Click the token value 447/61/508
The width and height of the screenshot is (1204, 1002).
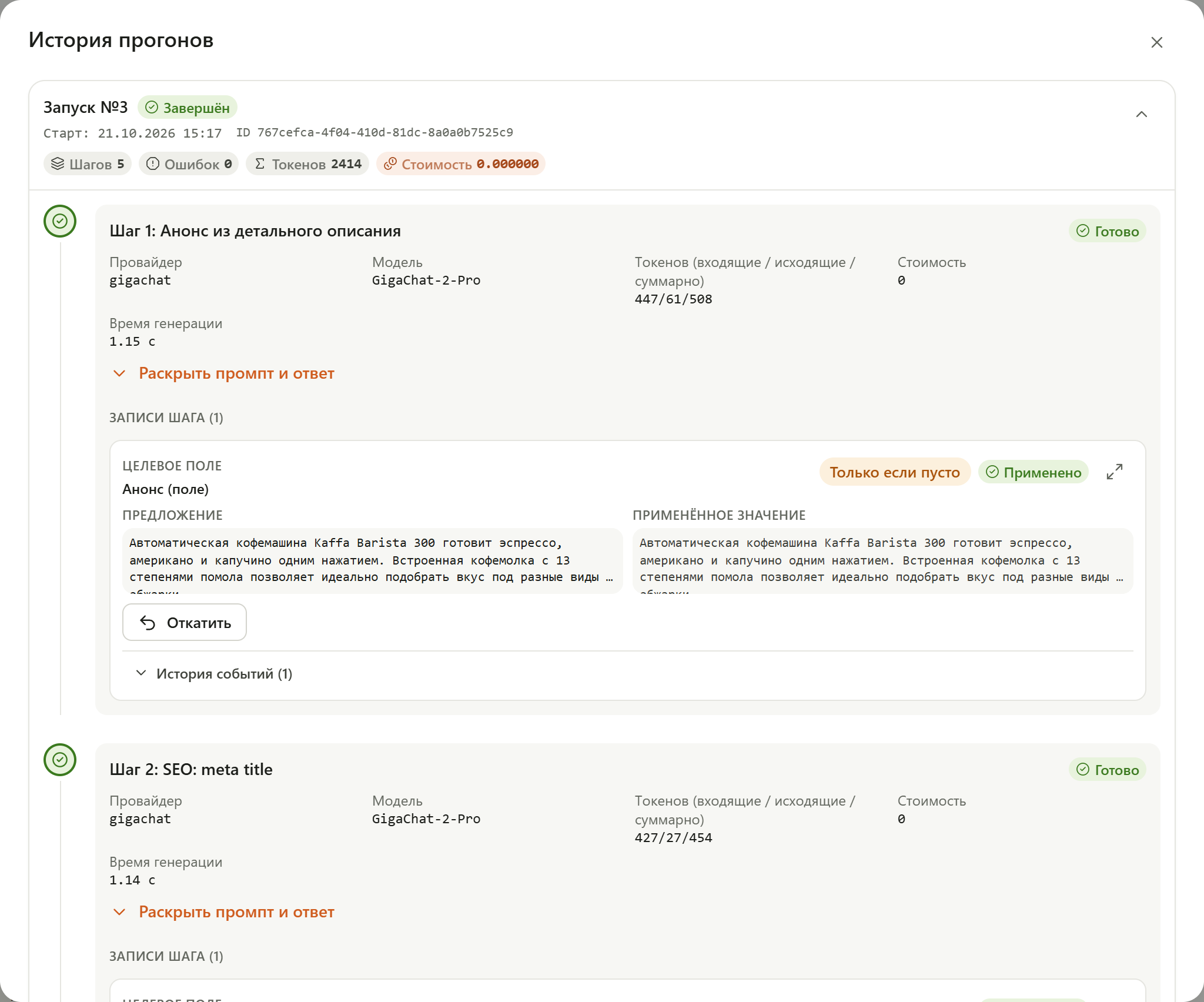point(673,299)
